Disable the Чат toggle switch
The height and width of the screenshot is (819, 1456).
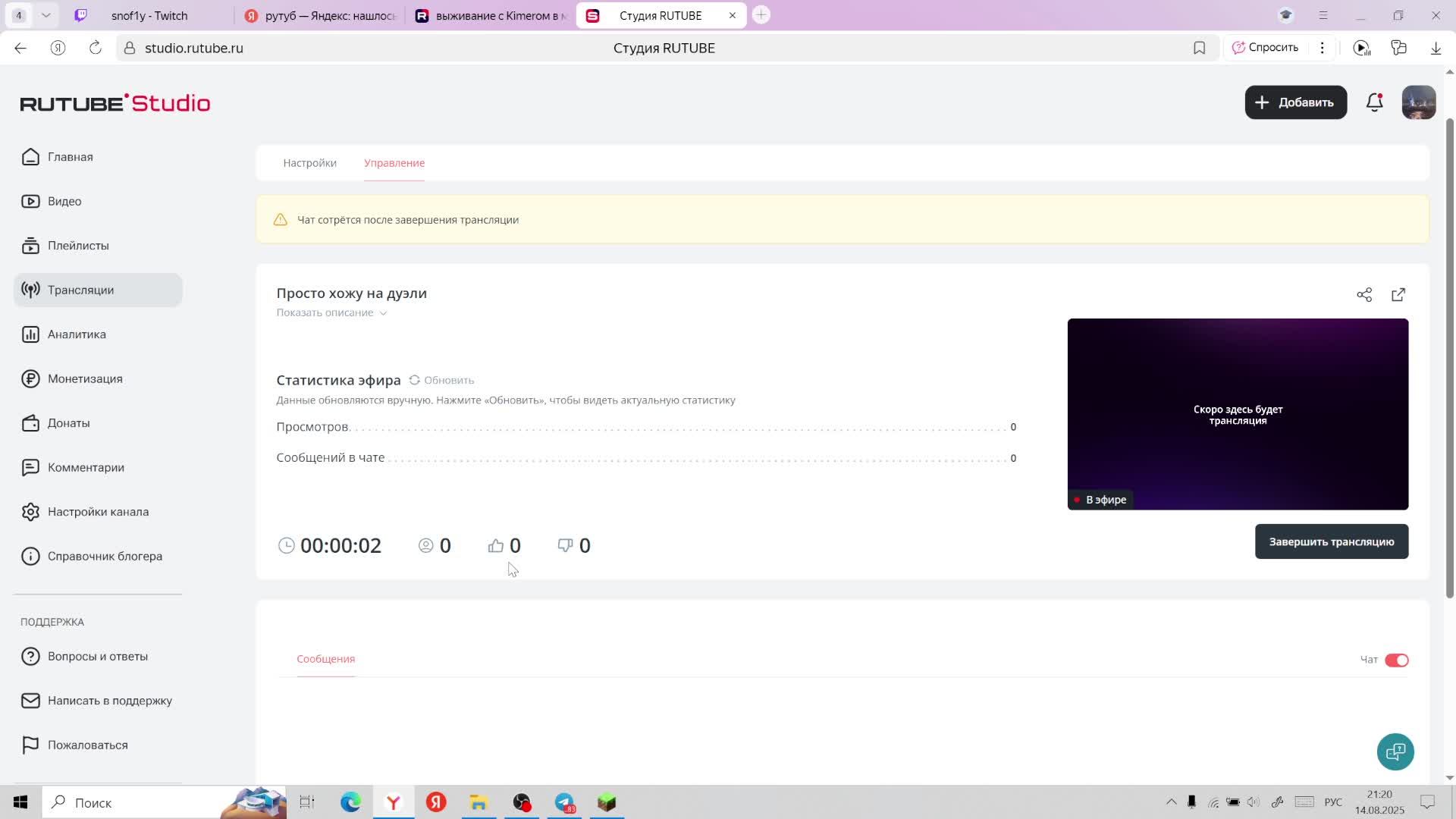(x=1396, y=660)
